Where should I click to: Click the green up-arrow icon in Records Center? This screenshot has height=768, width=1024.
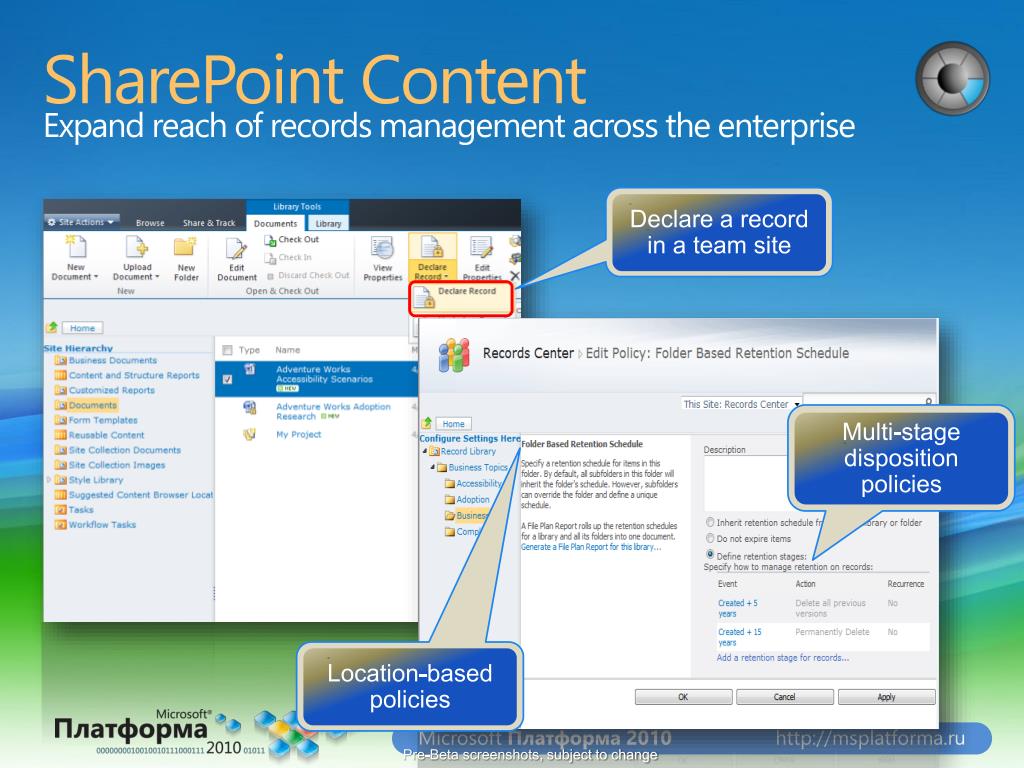427,423
